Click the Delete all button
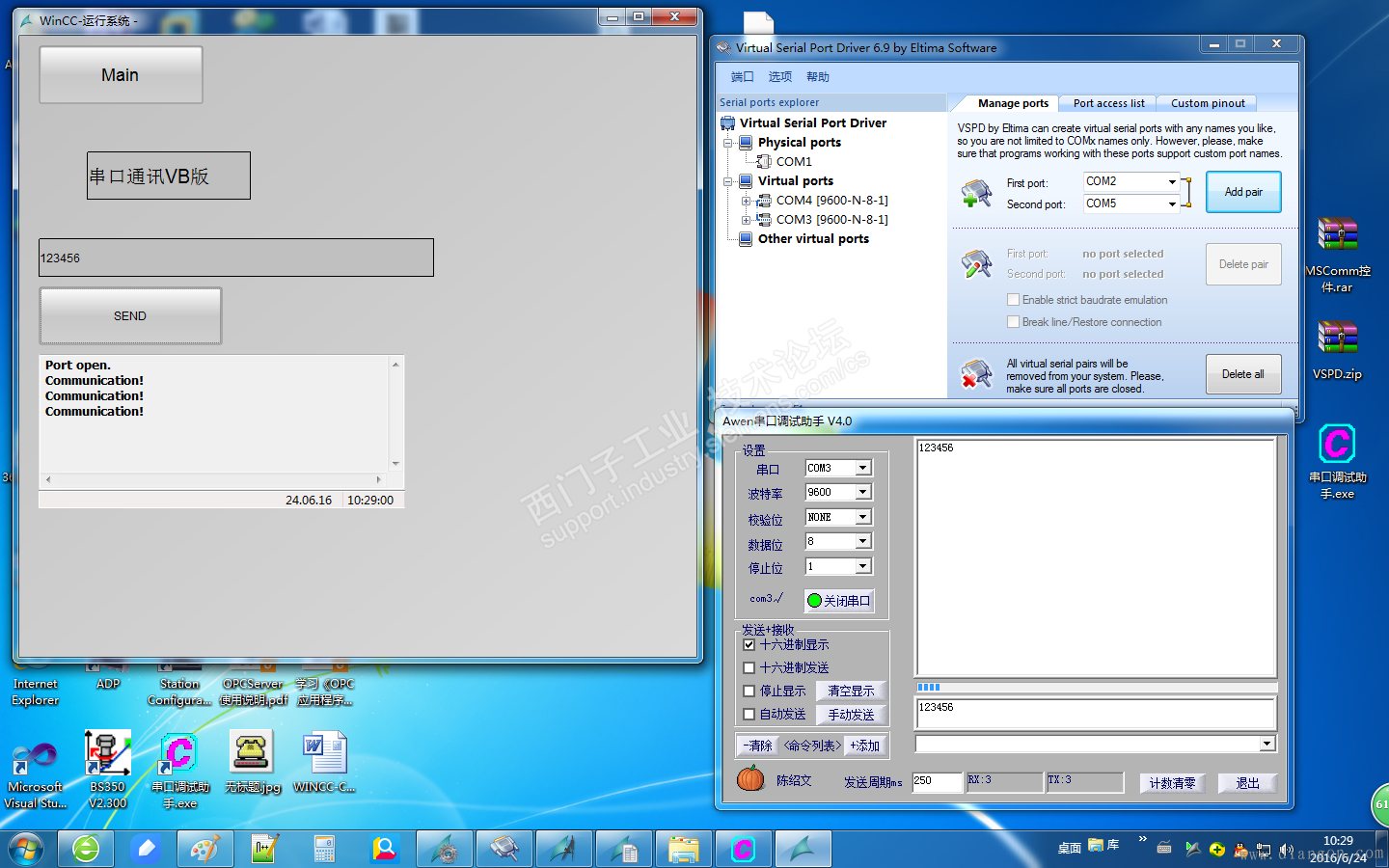This screenshot has height=868, width=1389. pos(1243,374)
